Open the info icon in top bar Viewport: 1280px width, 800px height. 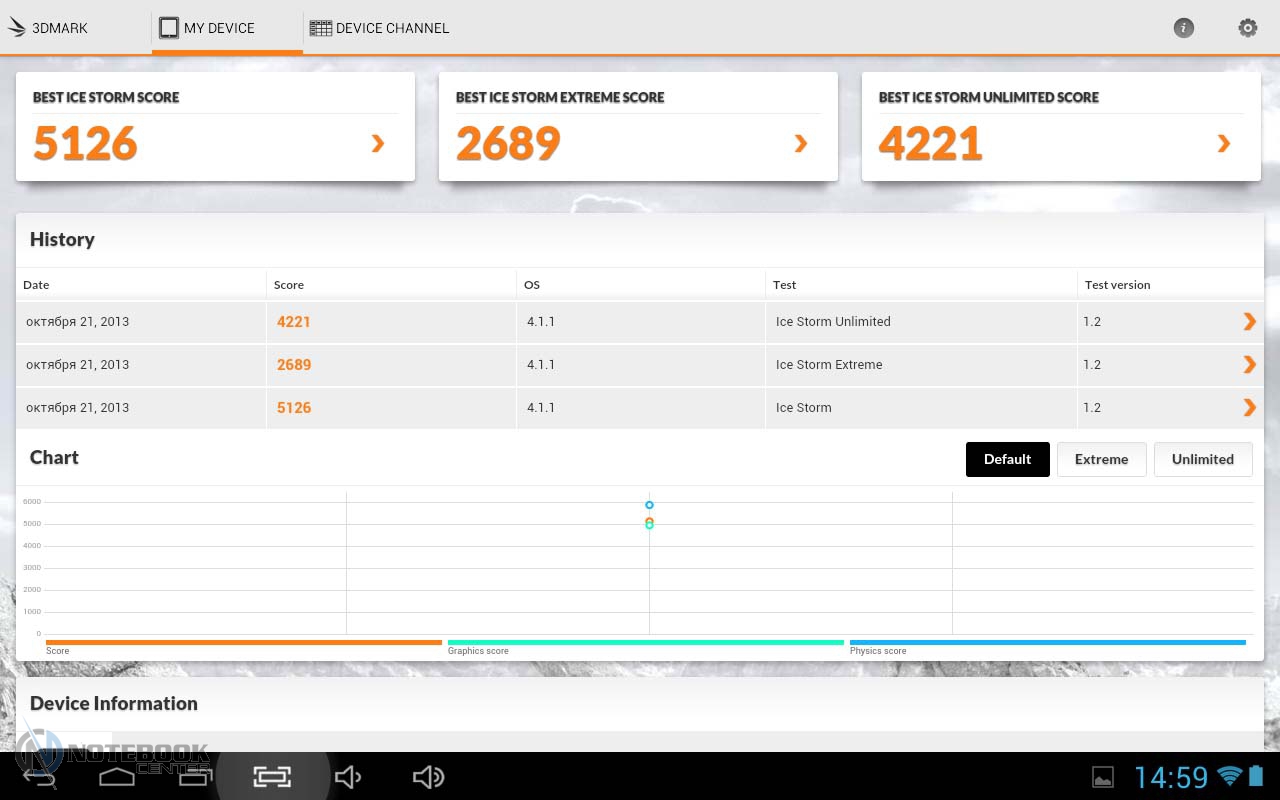click(1183, 28)
